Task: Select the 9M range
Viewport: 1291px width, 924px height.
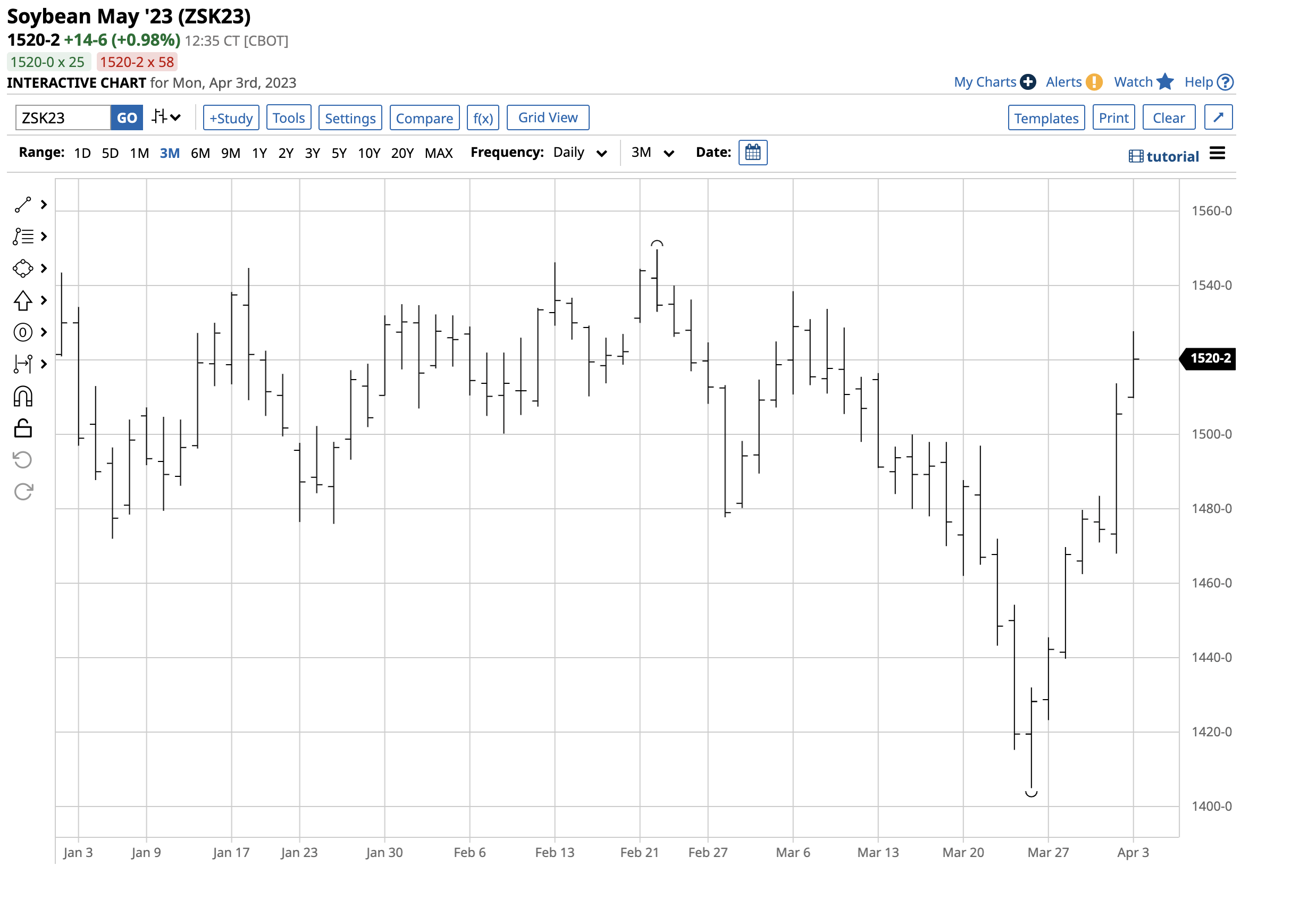Action: pyautogui.click(x=230, y=153)
